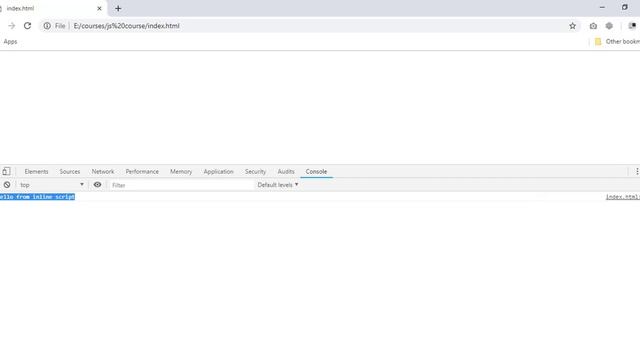Switch to the Memory tab
The height and width of the screenshot is (360, 640).
click(181, 171)
